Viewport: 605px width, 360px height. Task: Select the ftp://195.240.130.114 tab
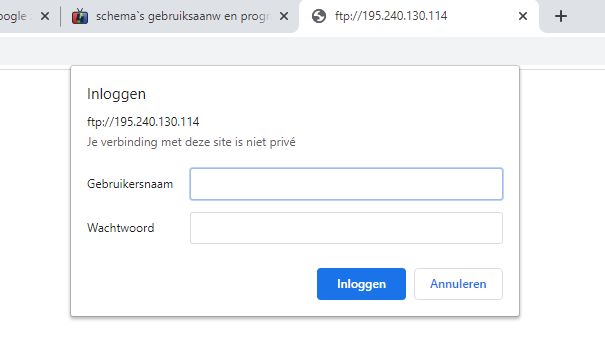point(419,16)
